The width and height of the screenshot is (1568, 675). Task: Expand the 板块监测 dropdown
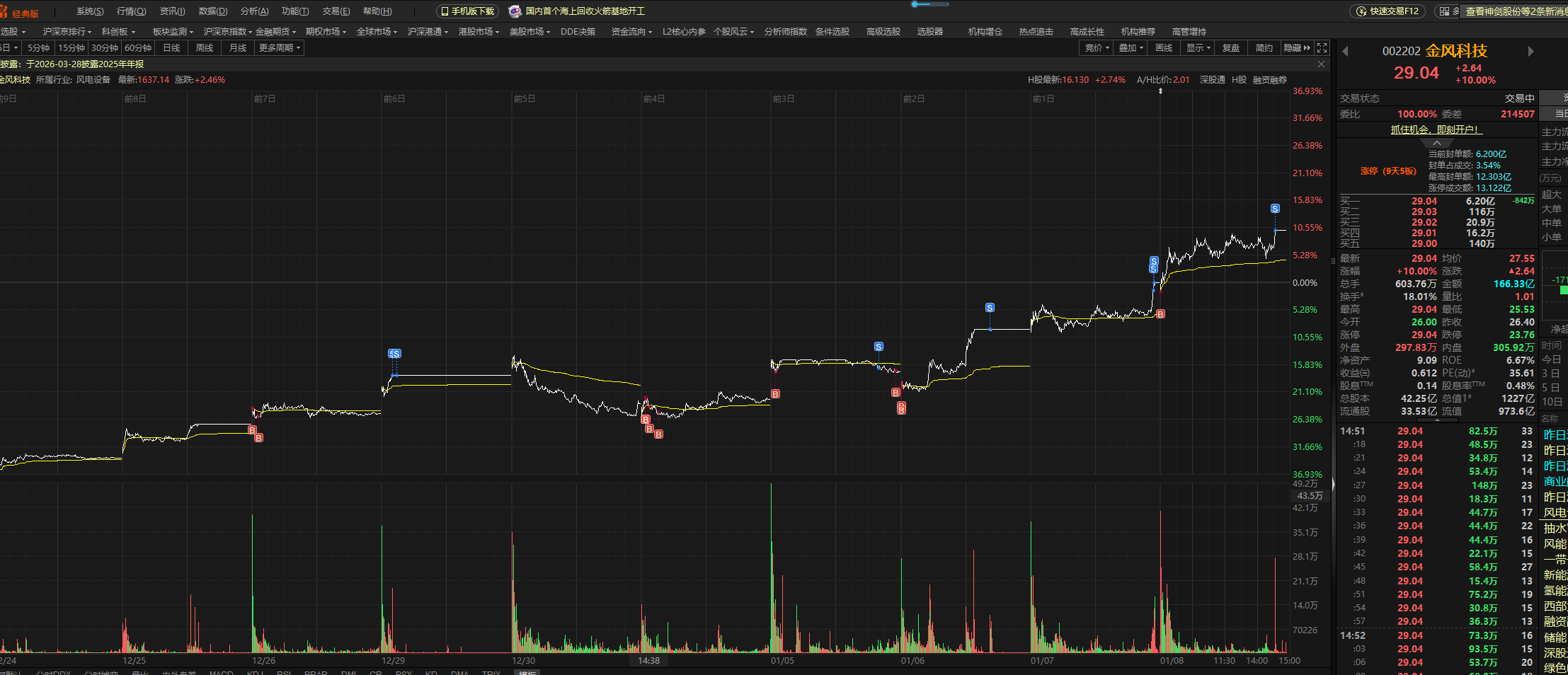point(173,32)
